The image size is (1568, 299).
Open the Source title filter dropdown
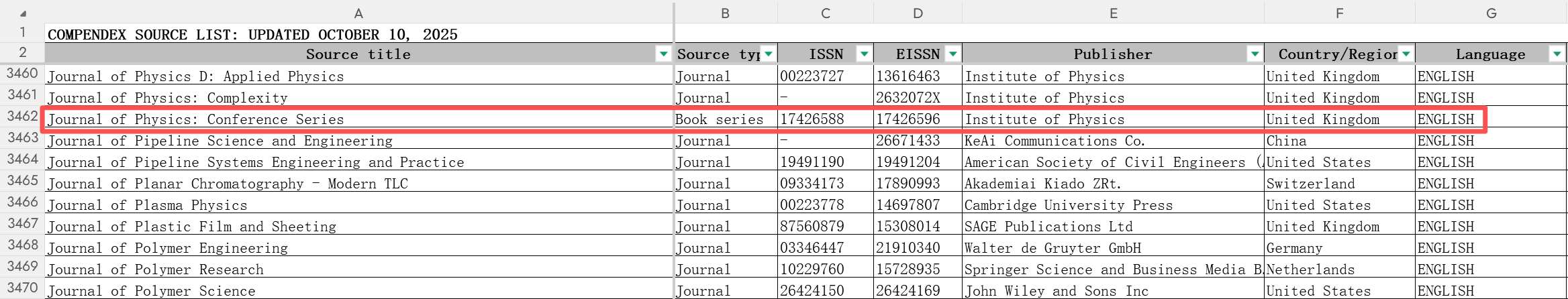click(x=663, y=54)
